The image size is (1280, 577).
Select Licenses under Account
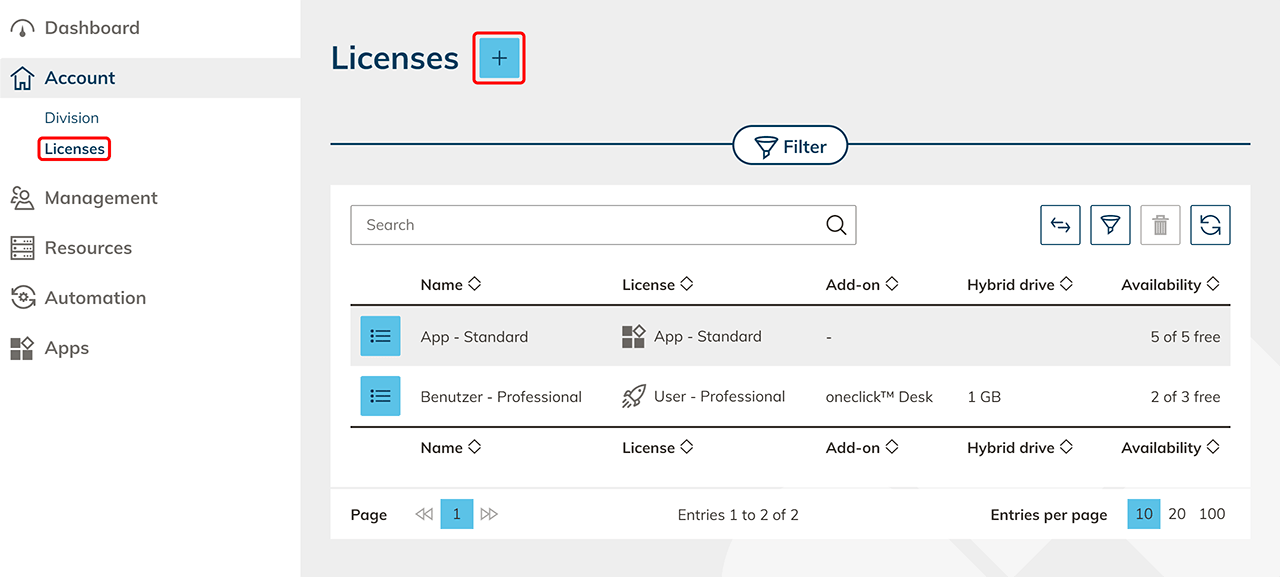(x=74, y=149)
